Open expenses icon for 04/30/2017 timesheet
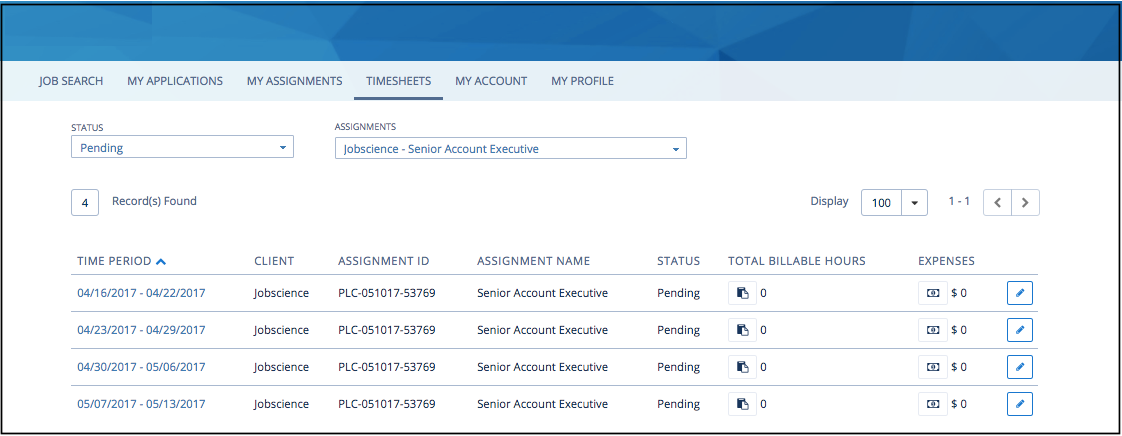1122x436 pixels. (932, 367)
